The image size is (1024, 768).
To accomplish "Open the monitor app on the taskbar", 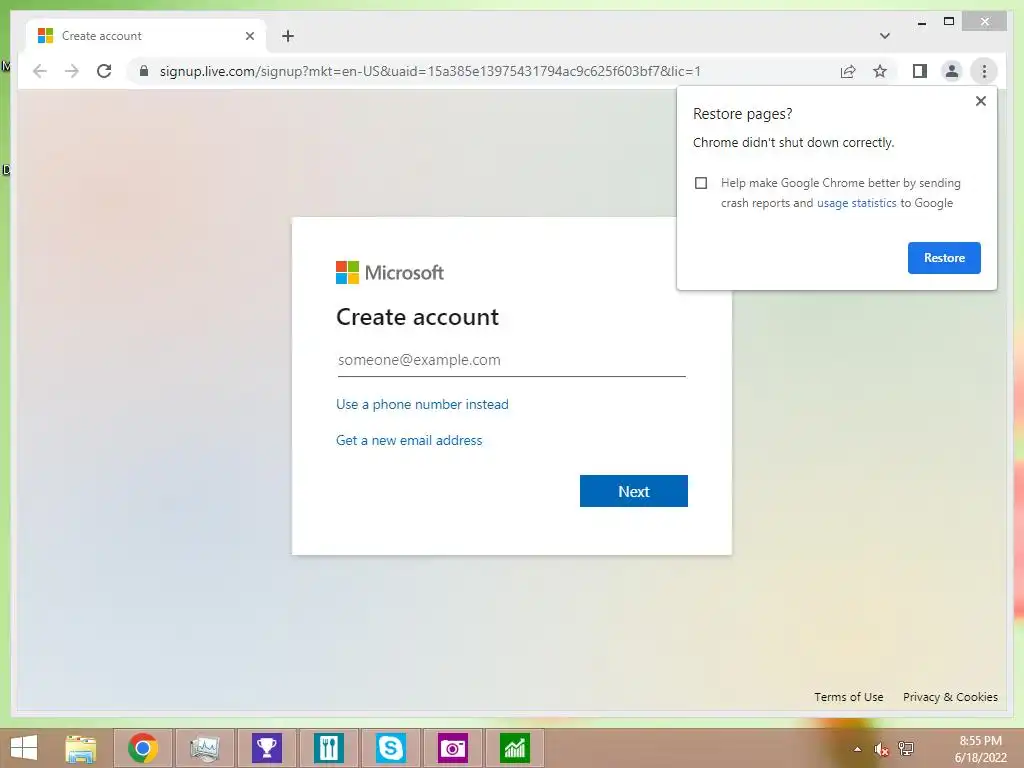I will [x=204, y=748].
